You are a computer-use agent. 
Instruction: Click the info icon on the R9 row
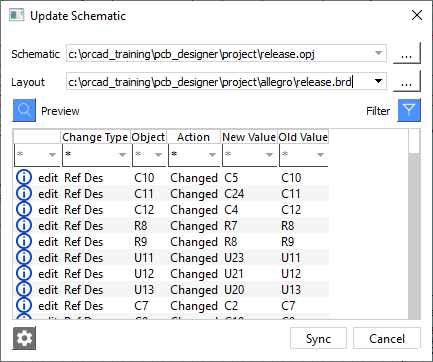point(24,241)
